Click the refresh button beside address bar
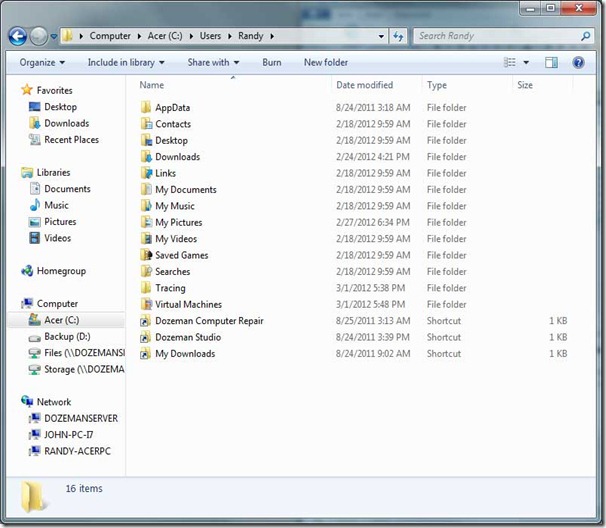This screenshot has width=606, height=528. [398, 36]
